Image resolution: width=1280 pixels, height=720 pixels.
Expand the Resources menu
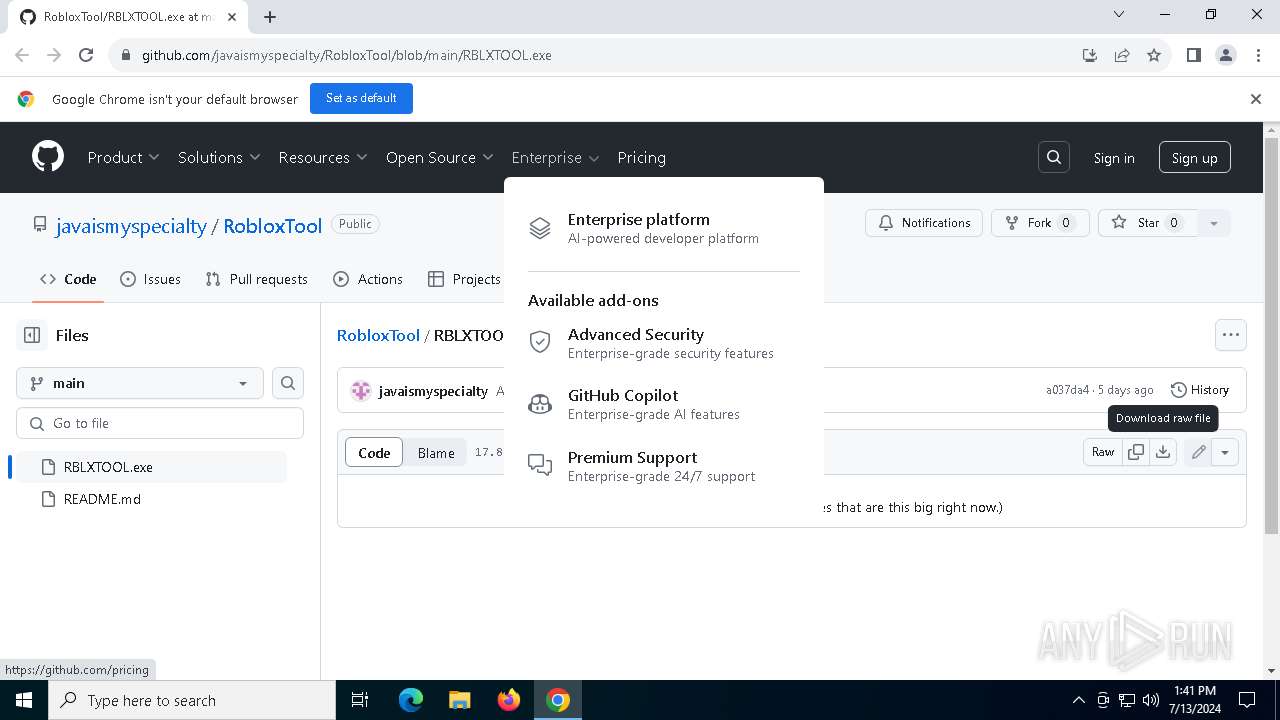pyautogui.click(x=323, y=157)
